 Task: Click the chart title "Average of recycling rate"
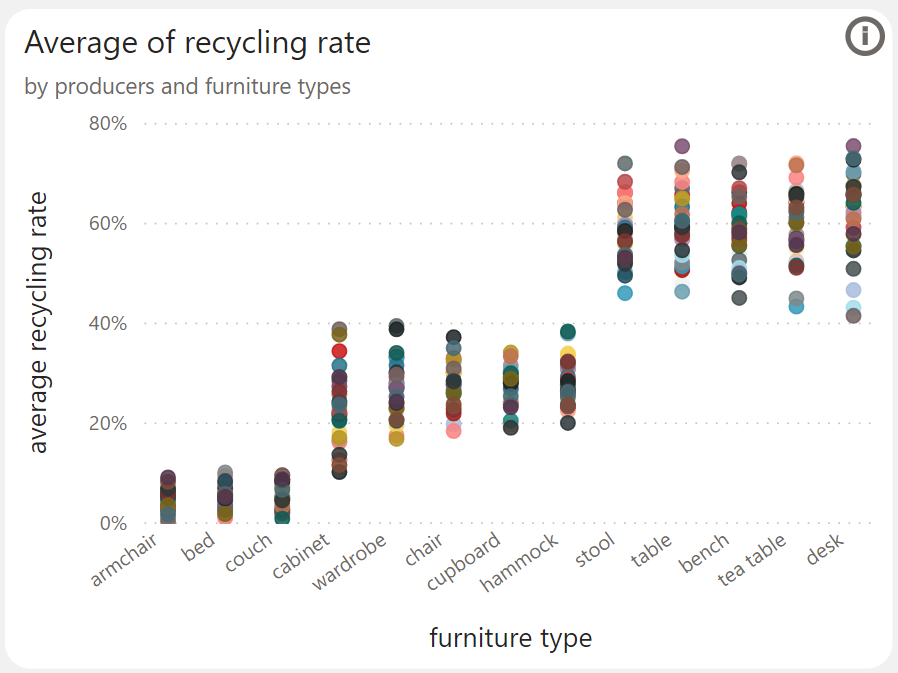(199, 43)
